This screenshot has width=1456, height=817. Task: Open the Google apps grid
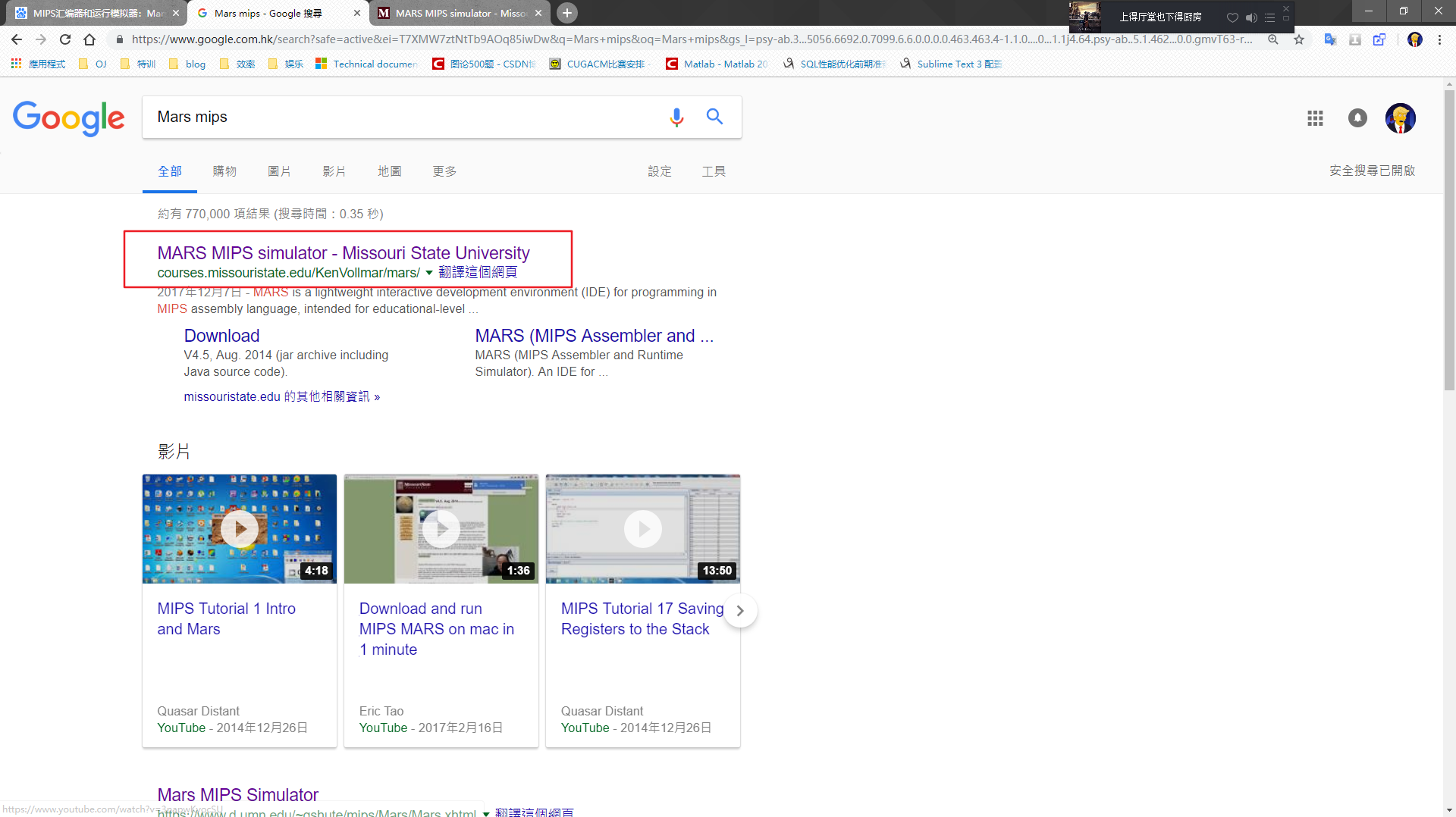(1315, 118)
